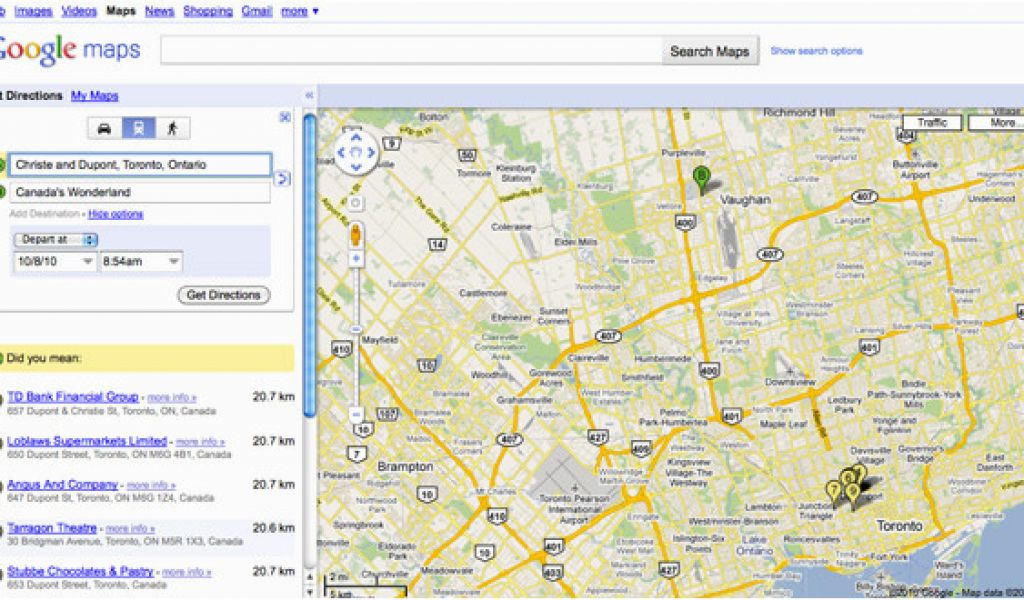The height and width of the screenshot is (600, 1024).
Task: Open Gmail in the top navigation
Action: [x=257, y=11]
